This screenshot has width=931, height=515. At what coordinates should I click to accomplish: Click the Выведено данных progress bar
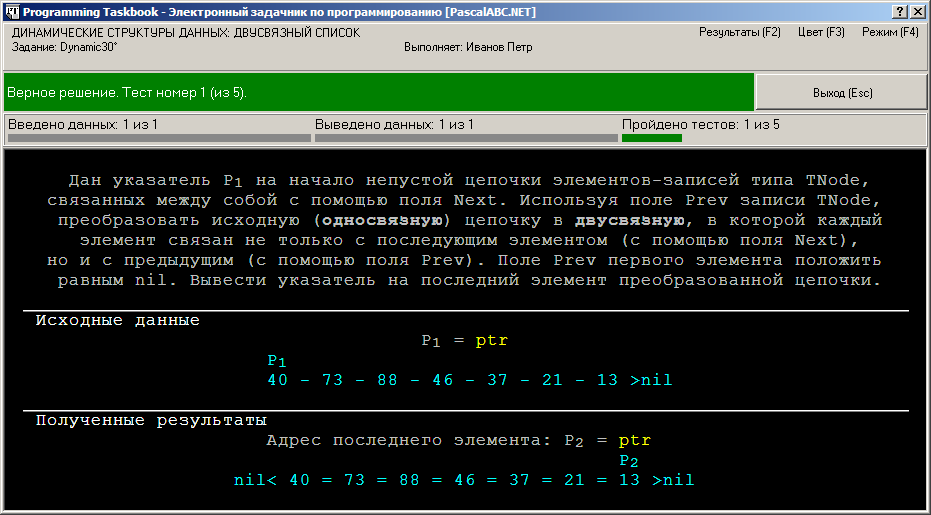click(466, 138)
